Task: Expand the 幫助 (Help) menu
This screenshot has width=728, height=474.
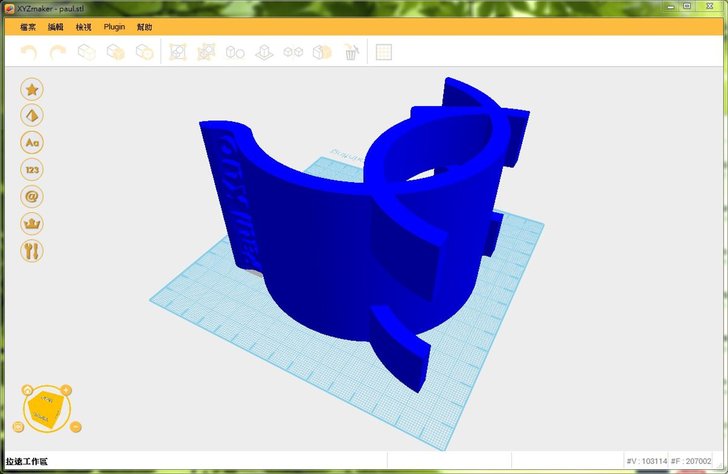Action: (x=145, y=27)
